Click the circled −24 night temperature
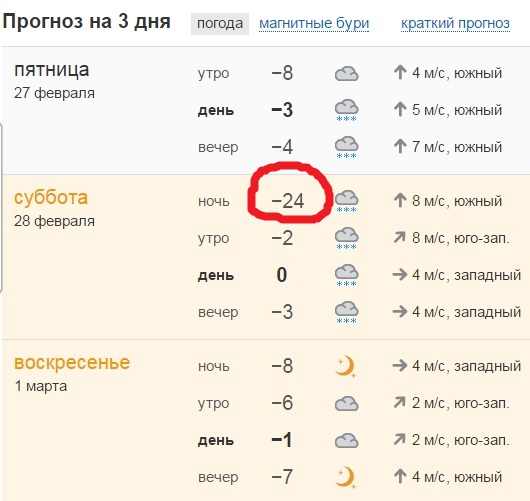530x501 pixels. point(288,201)
